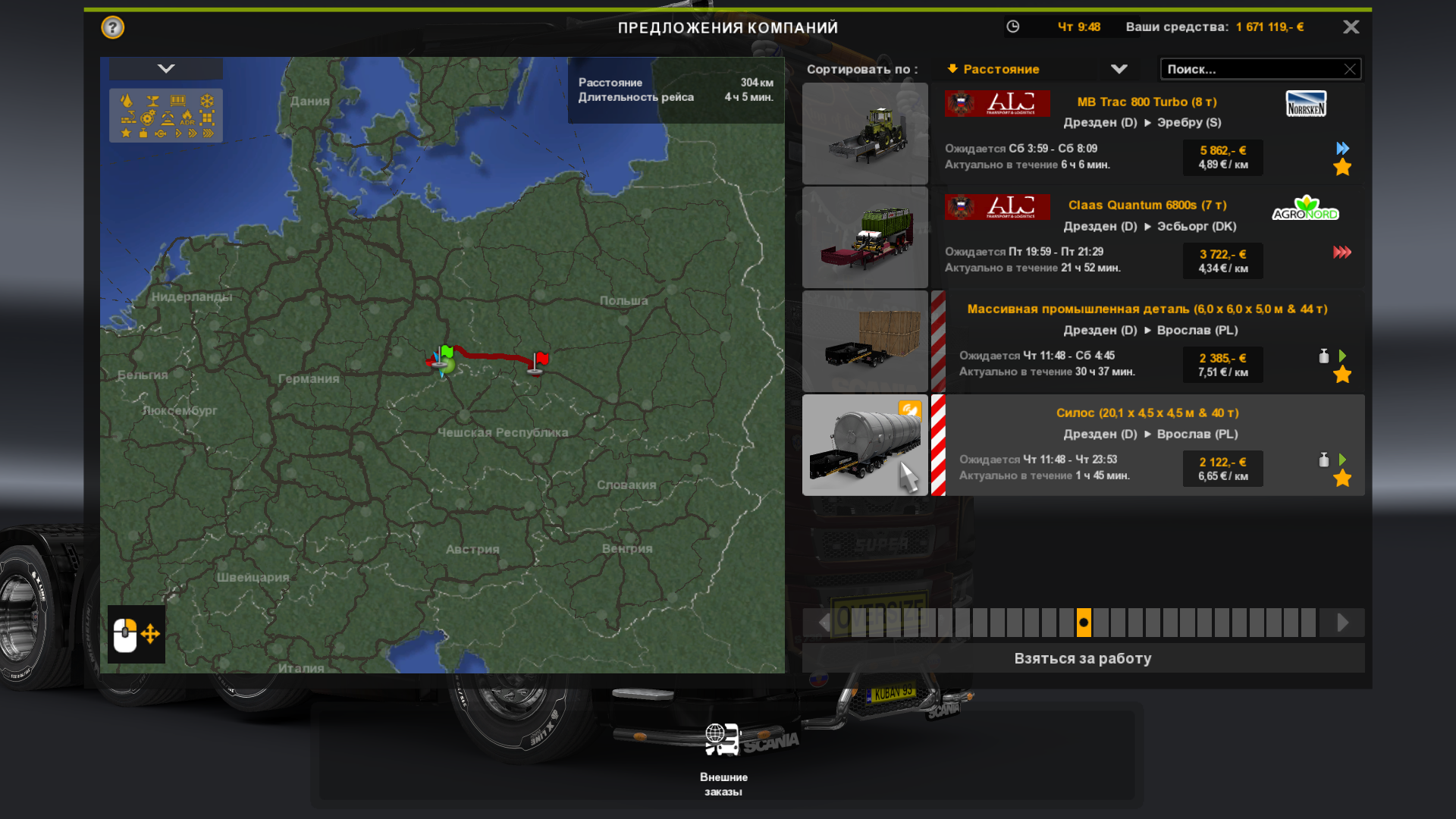Toggle the refrigerated snowflake cargo filter
Screen dimensions: 1456x819
[207, 101]
